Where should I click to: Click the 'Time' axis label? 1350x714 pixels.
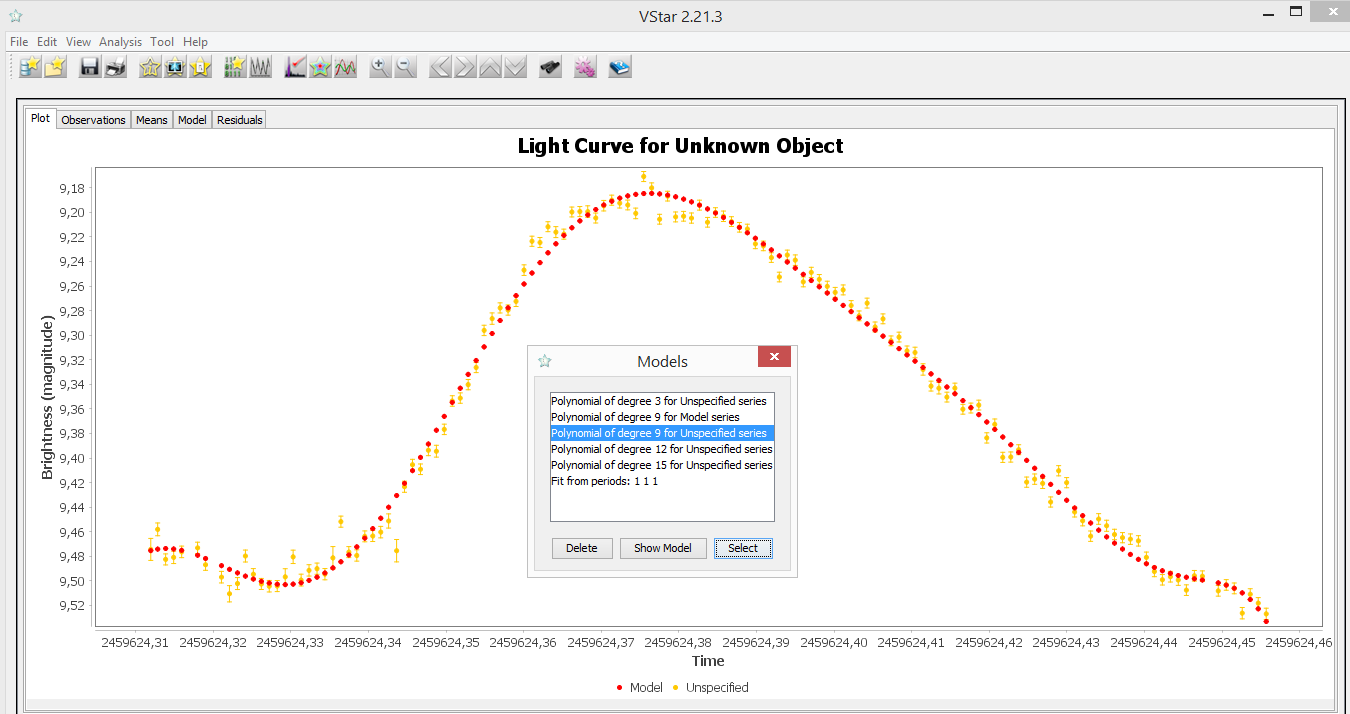click(x=708, y=661)
